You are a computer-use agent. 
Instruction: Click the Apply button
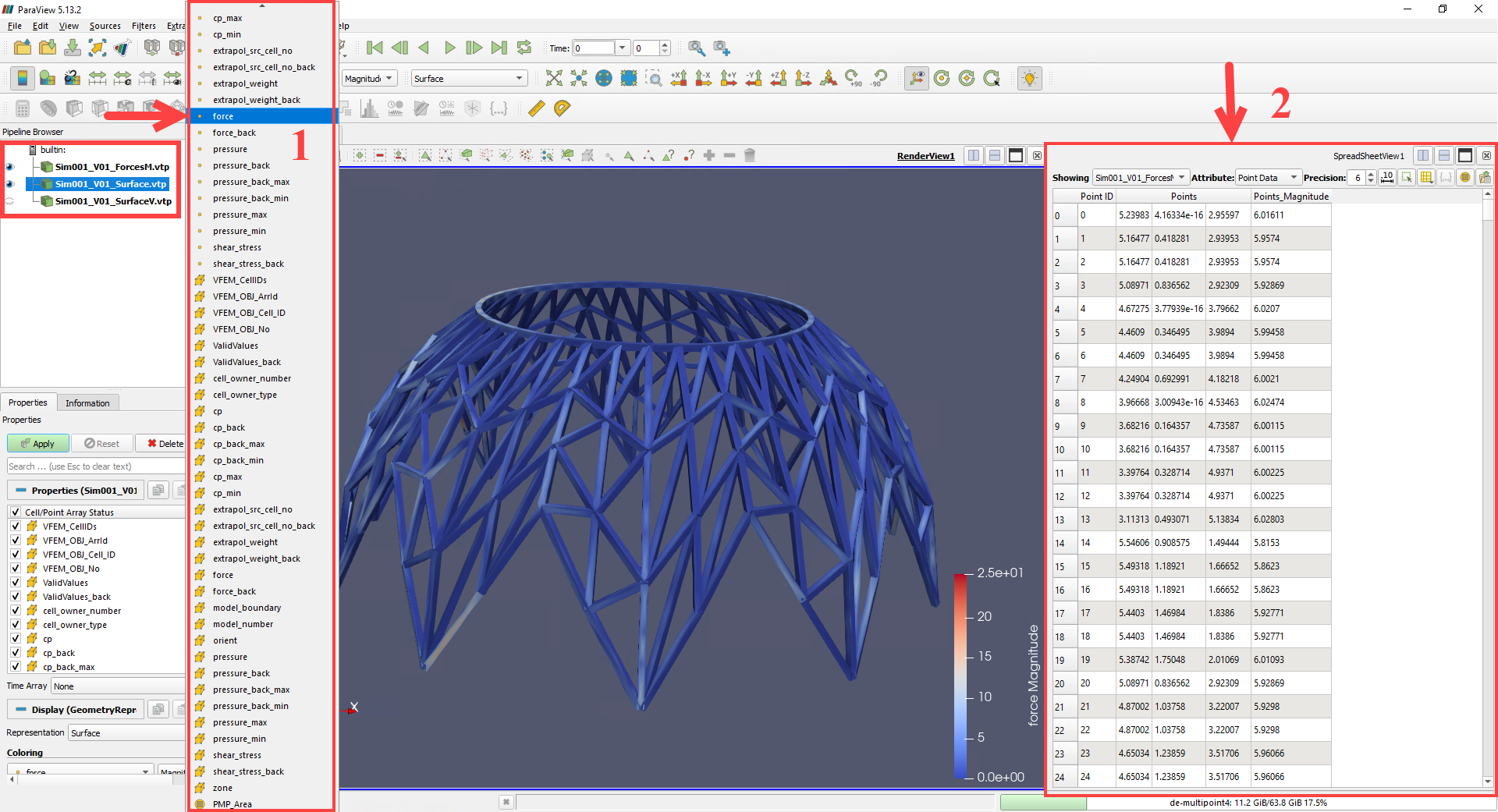pyautogui.click(x=37, y=443)
